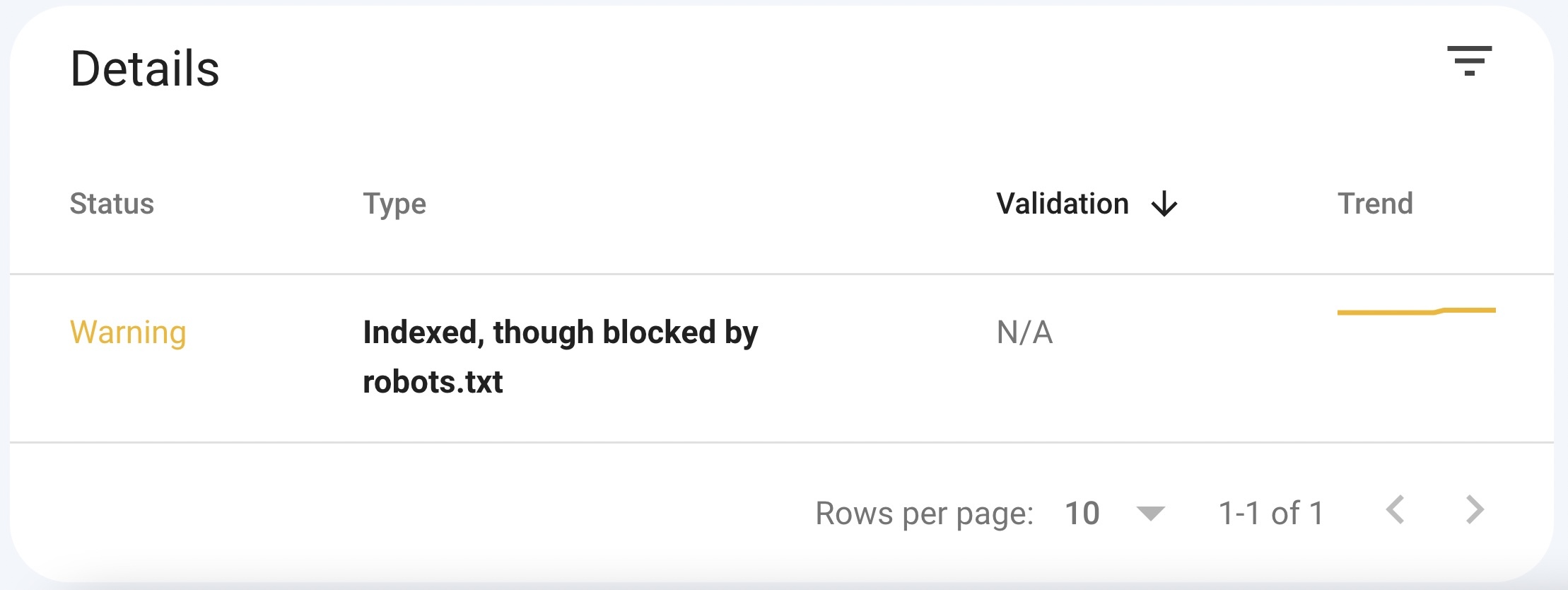
Task: Toggle sorting by the Status column
Action: pyautogui.click(x=113, y=204)
